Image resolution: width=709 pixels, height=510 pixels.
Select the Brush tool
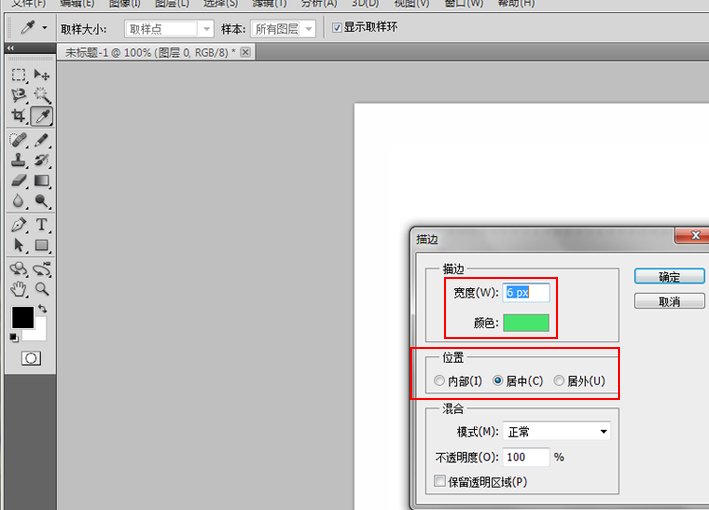[42, 140]
